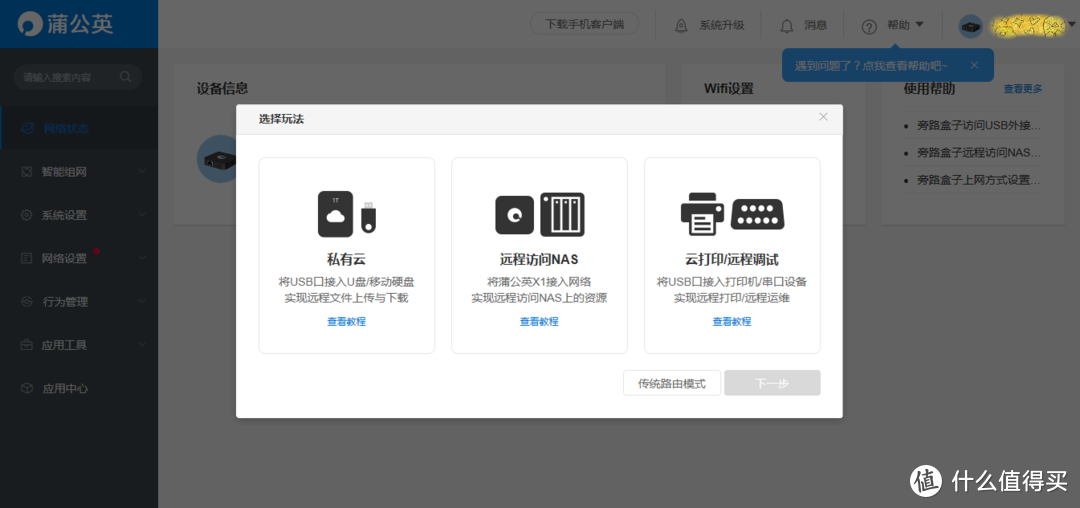Click the 下一步 button

pyautogui.click(x=772, y=383)
